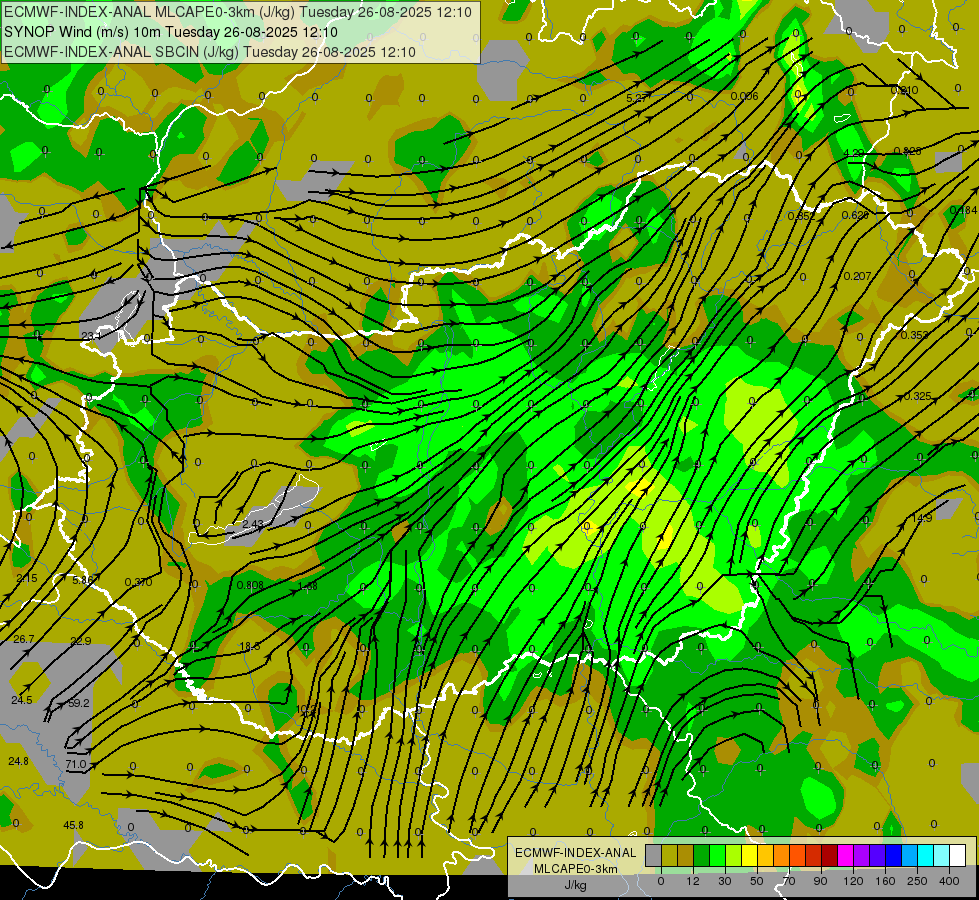Pick the pure yellow swatch left of 50

click(x=750, y=855)
